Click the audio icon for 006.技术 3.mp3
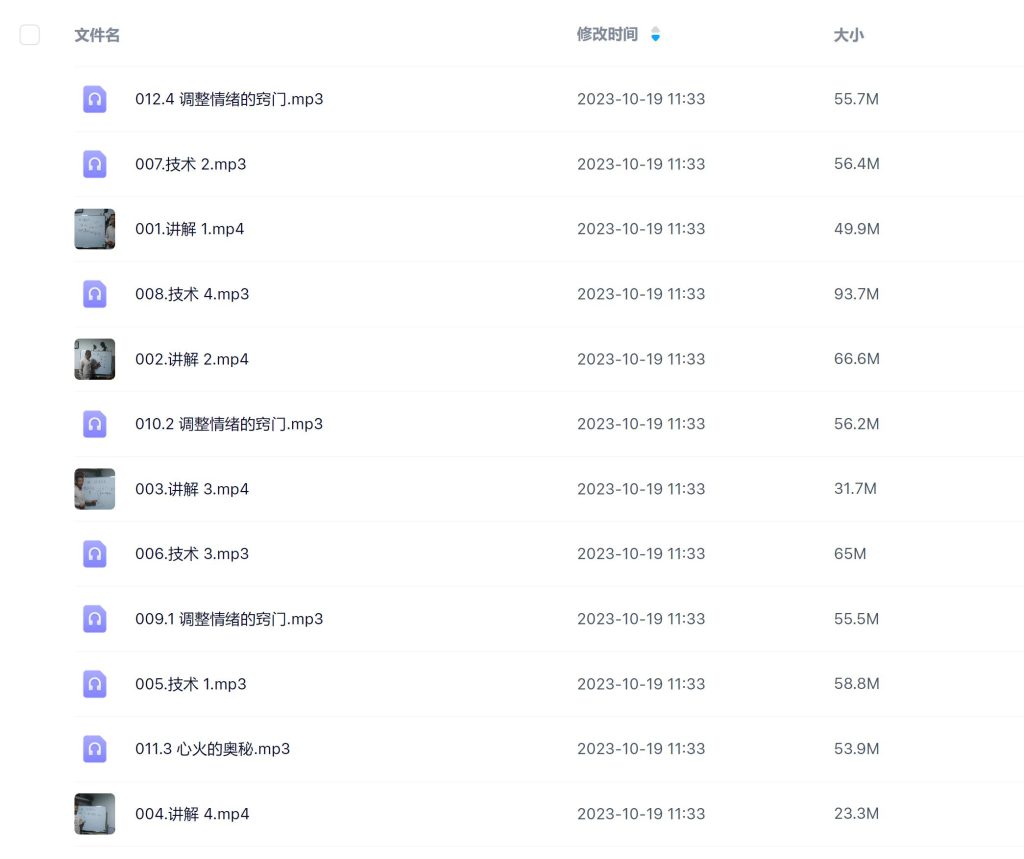This screenshot has width=1024, height=859. click(x=94, y=554)
